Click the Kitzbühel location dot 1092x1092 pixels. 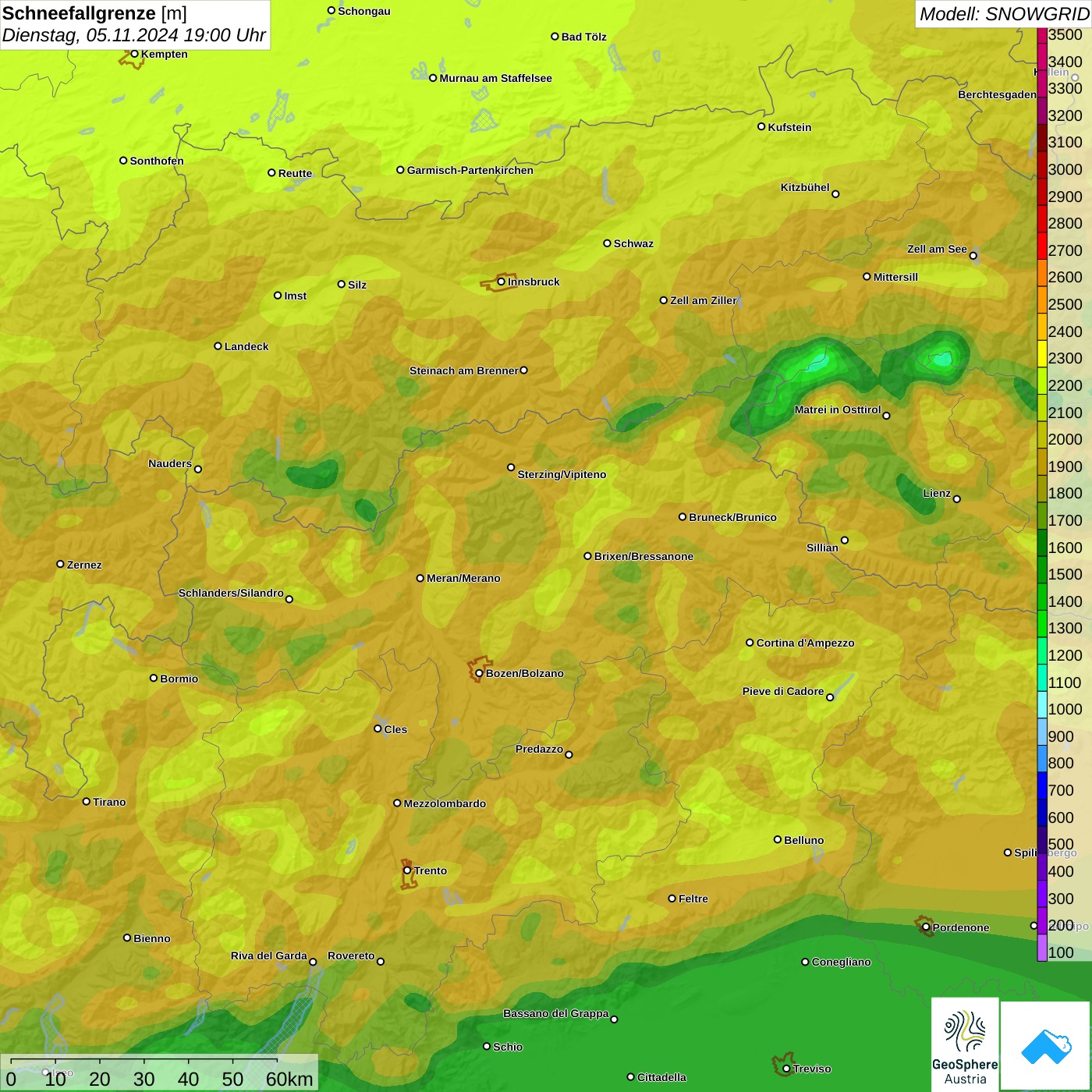tap(835, 194)
